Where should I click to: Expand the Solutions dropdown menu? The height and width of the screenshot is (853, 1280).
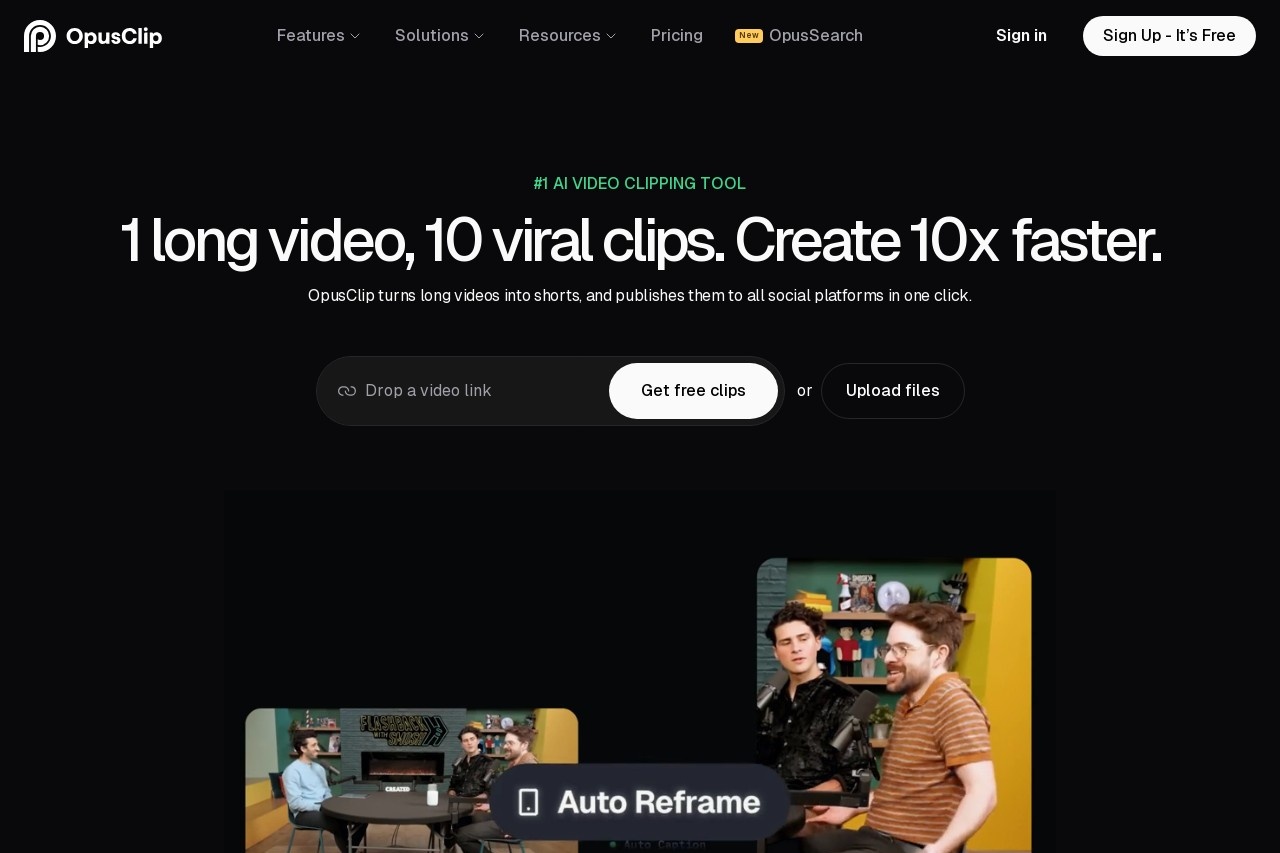pyautogui.click(x=431, y=36)
